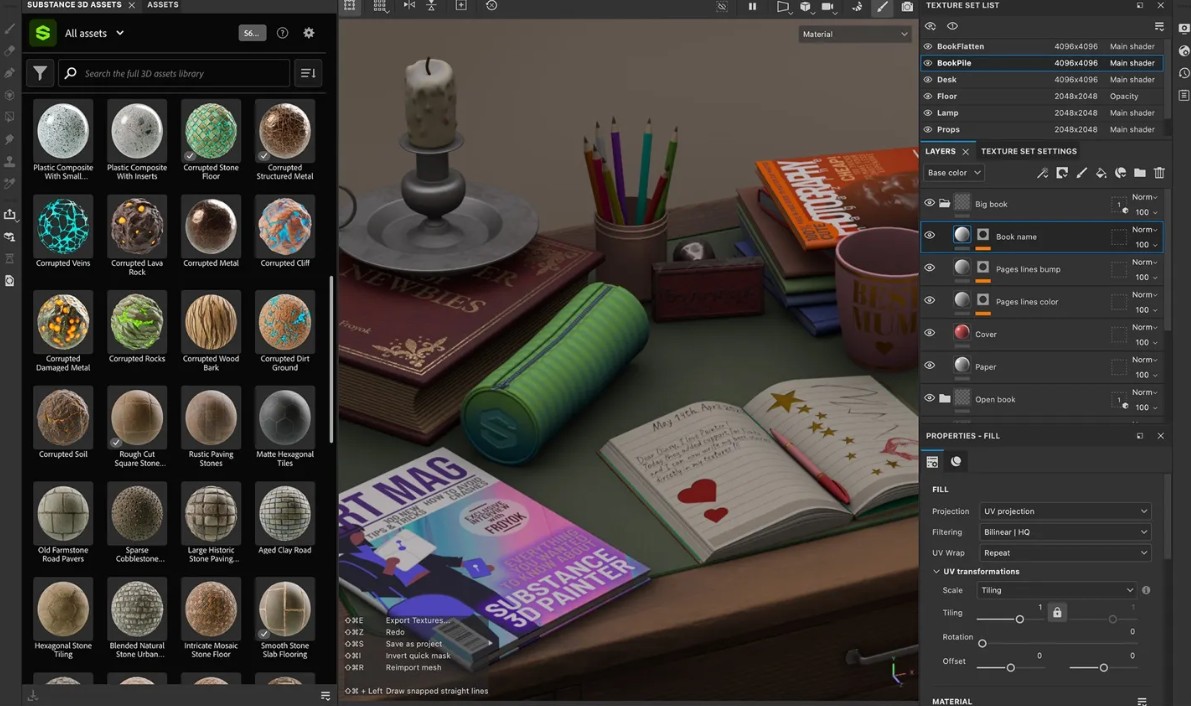1191x706 pixels.
Task: Open the help question mark icon
Action: click(283, 33)
